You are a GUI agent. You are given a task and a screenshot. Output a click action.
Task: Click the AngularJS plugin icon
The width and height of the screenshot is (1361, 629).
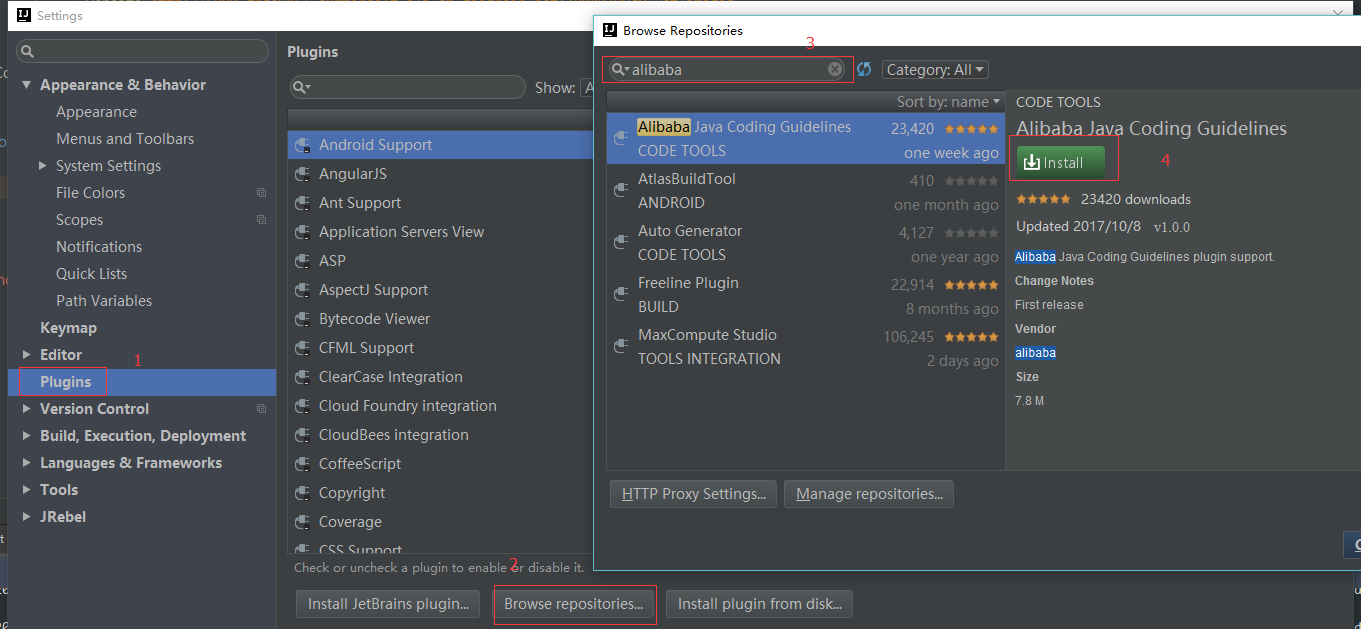point(302,175)
